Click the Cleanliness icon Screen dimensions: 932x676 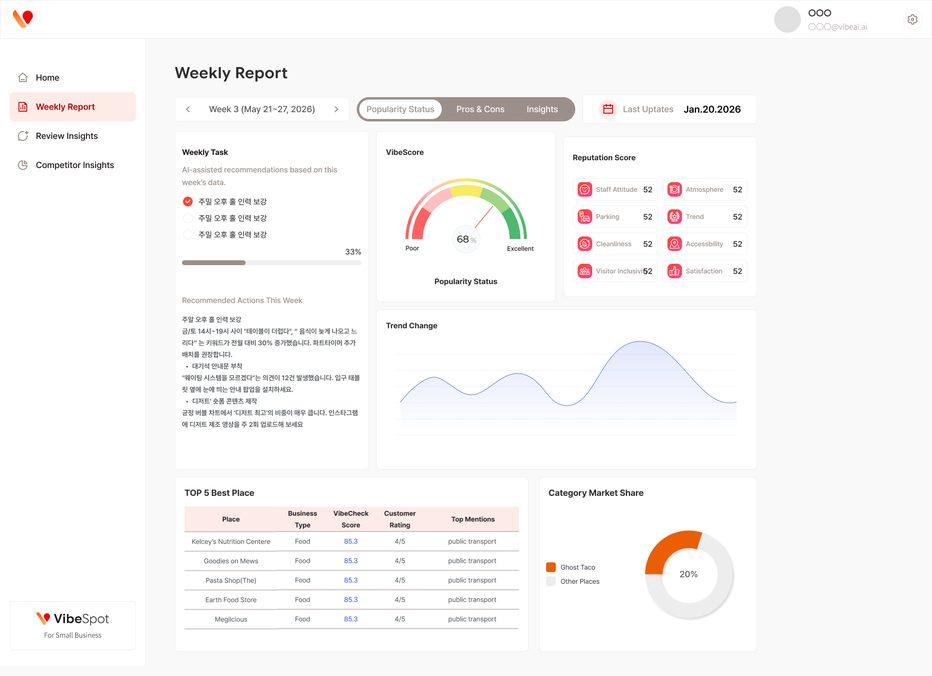click(585, 244)
